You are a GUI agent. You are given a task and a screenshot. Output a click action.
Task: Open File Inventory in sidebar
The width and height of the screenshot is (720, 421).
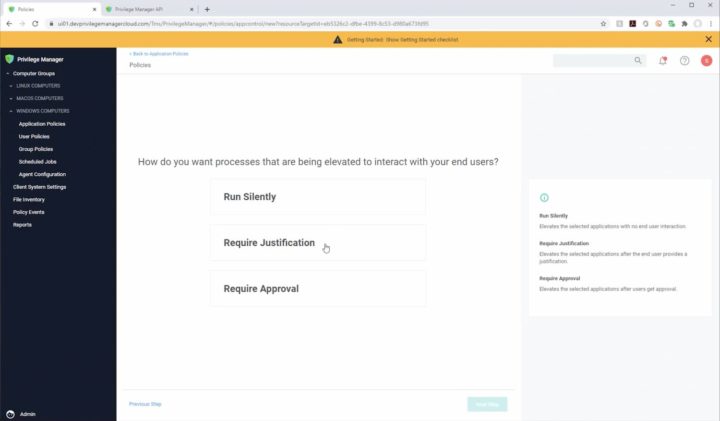click(29, 200)
